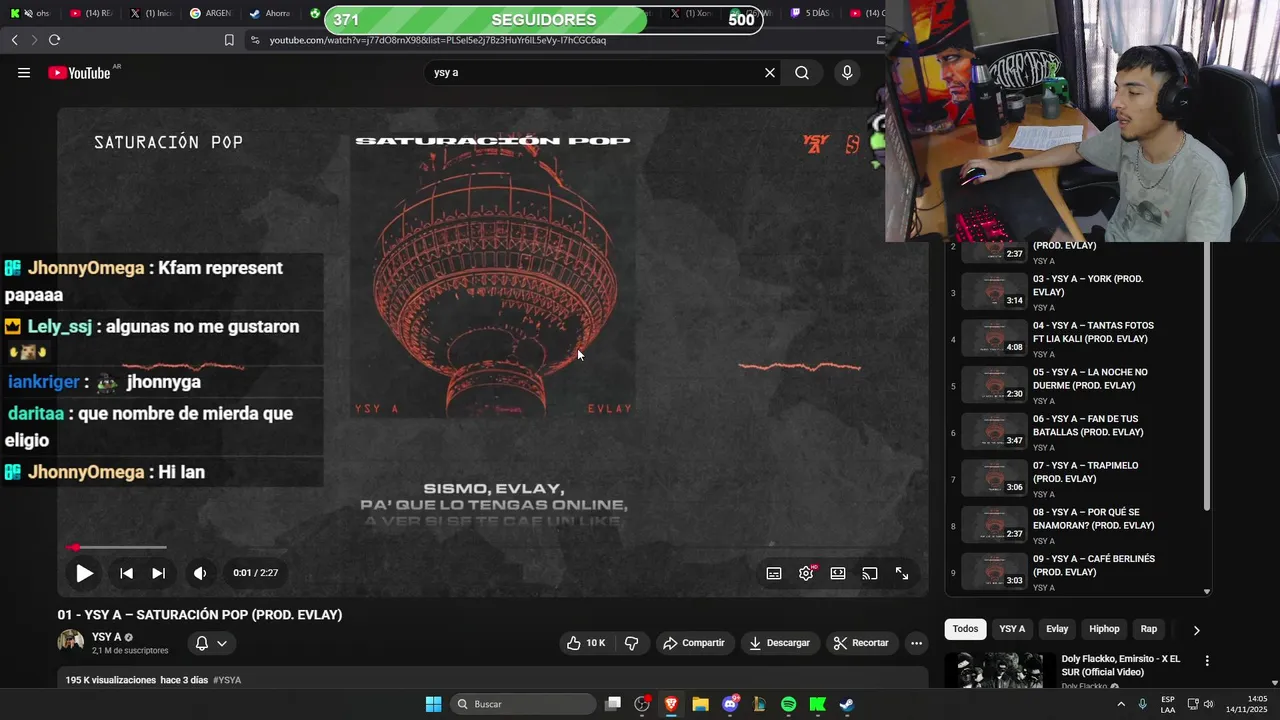This screenshot has height=720, width=1280.
Task: Open Spotify from the taskbar
Action: click(788, 704)
